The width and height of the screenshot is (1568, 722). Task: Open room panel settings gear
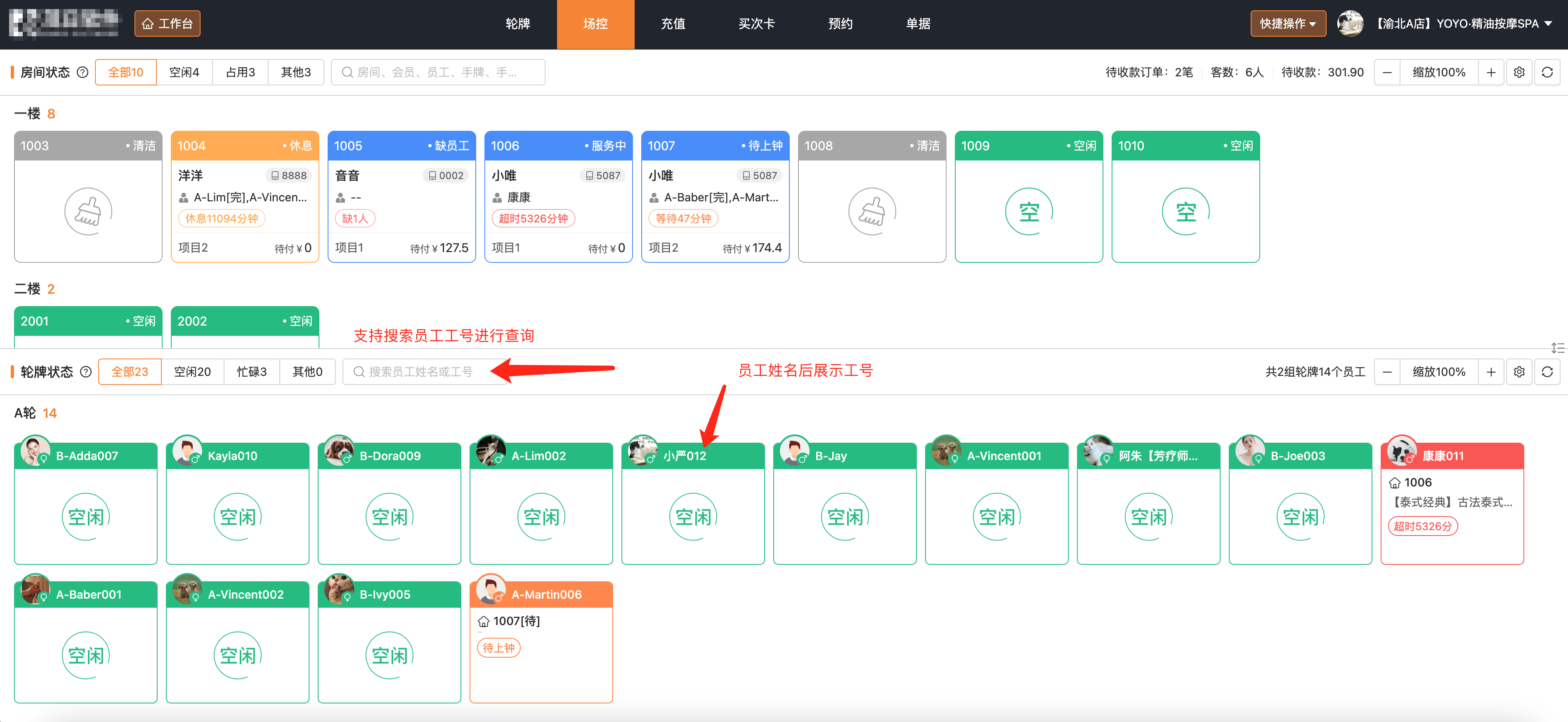point(1519,73)
